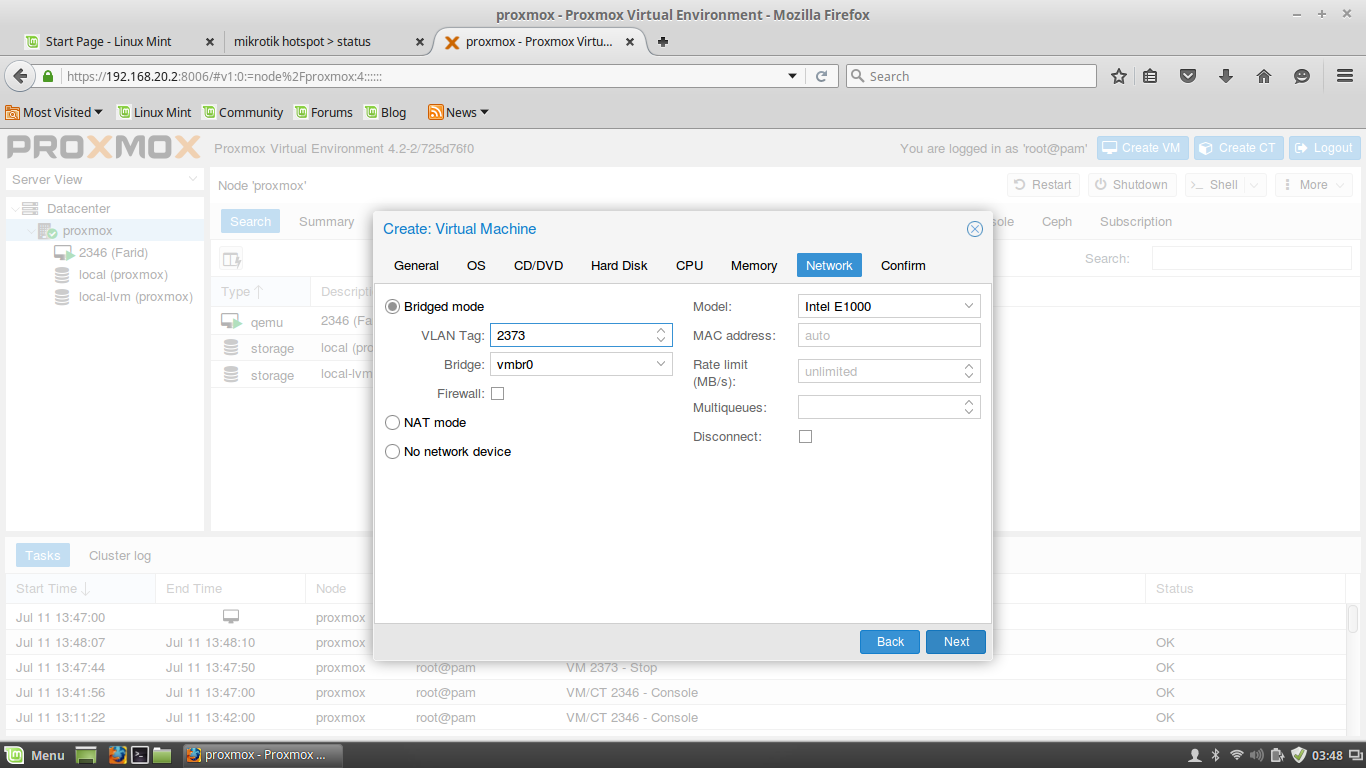
Task: Open the Linux Mint Menu button
Action: click(36, 755)
